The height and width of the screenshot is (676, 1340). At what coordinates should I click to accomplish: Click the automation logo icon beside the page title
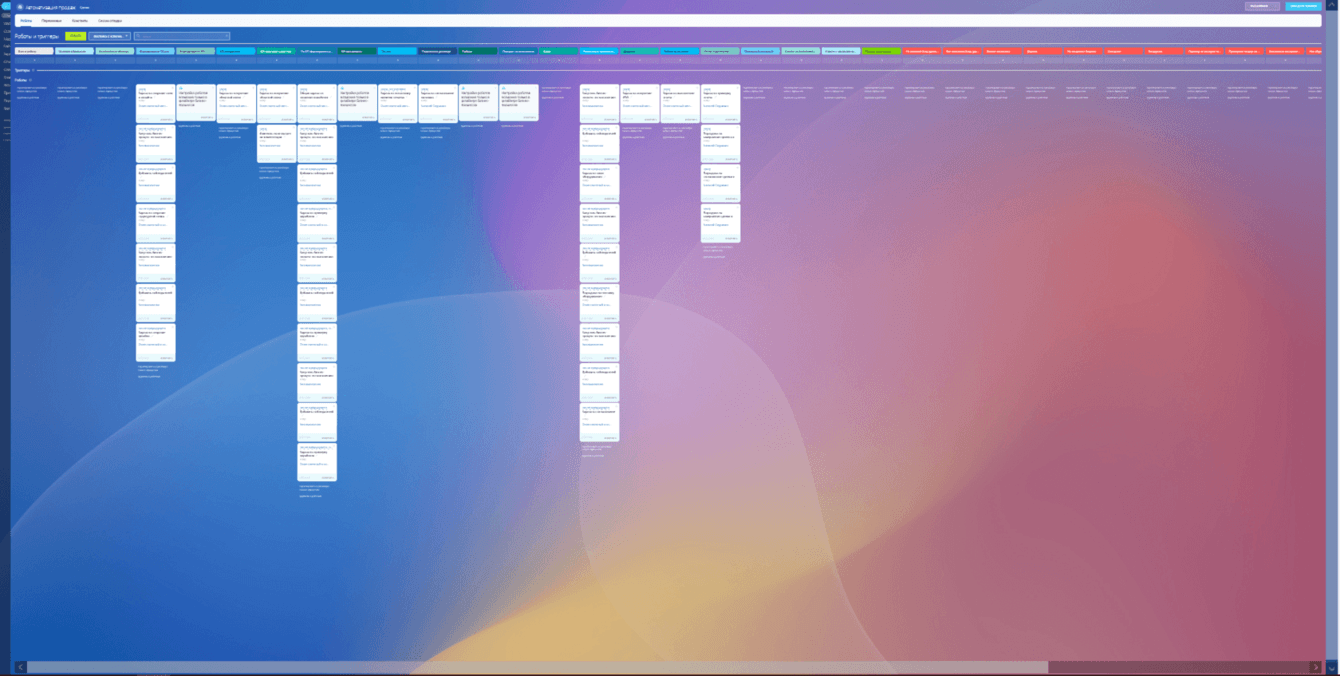pos(19,7)
